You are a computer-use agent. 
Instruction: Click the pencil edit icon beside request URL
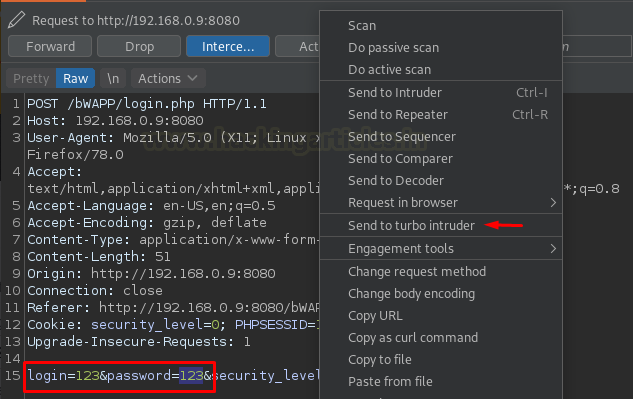pos(16,20)
